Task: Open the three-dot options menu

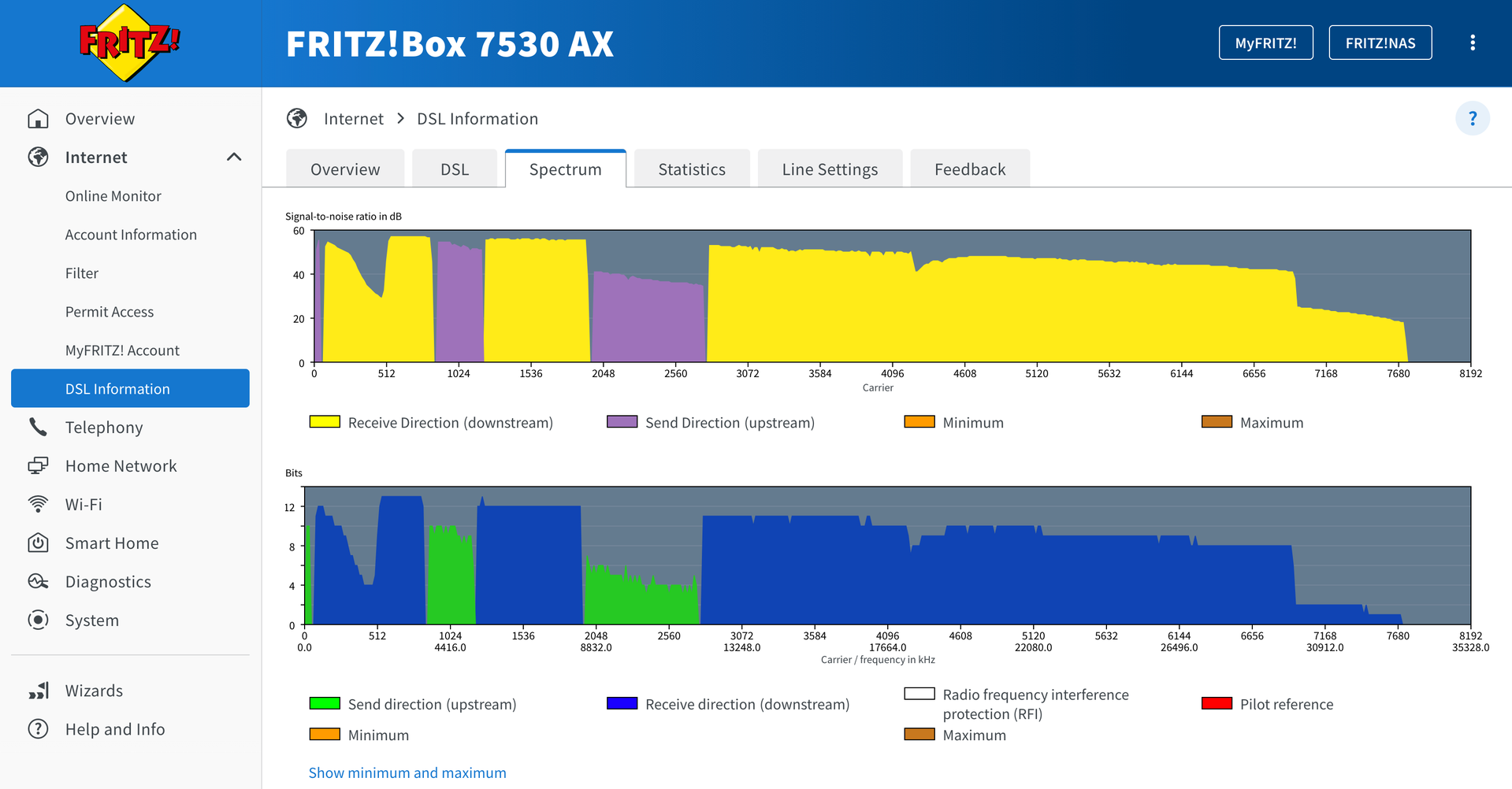Action: click(1472, 43)
